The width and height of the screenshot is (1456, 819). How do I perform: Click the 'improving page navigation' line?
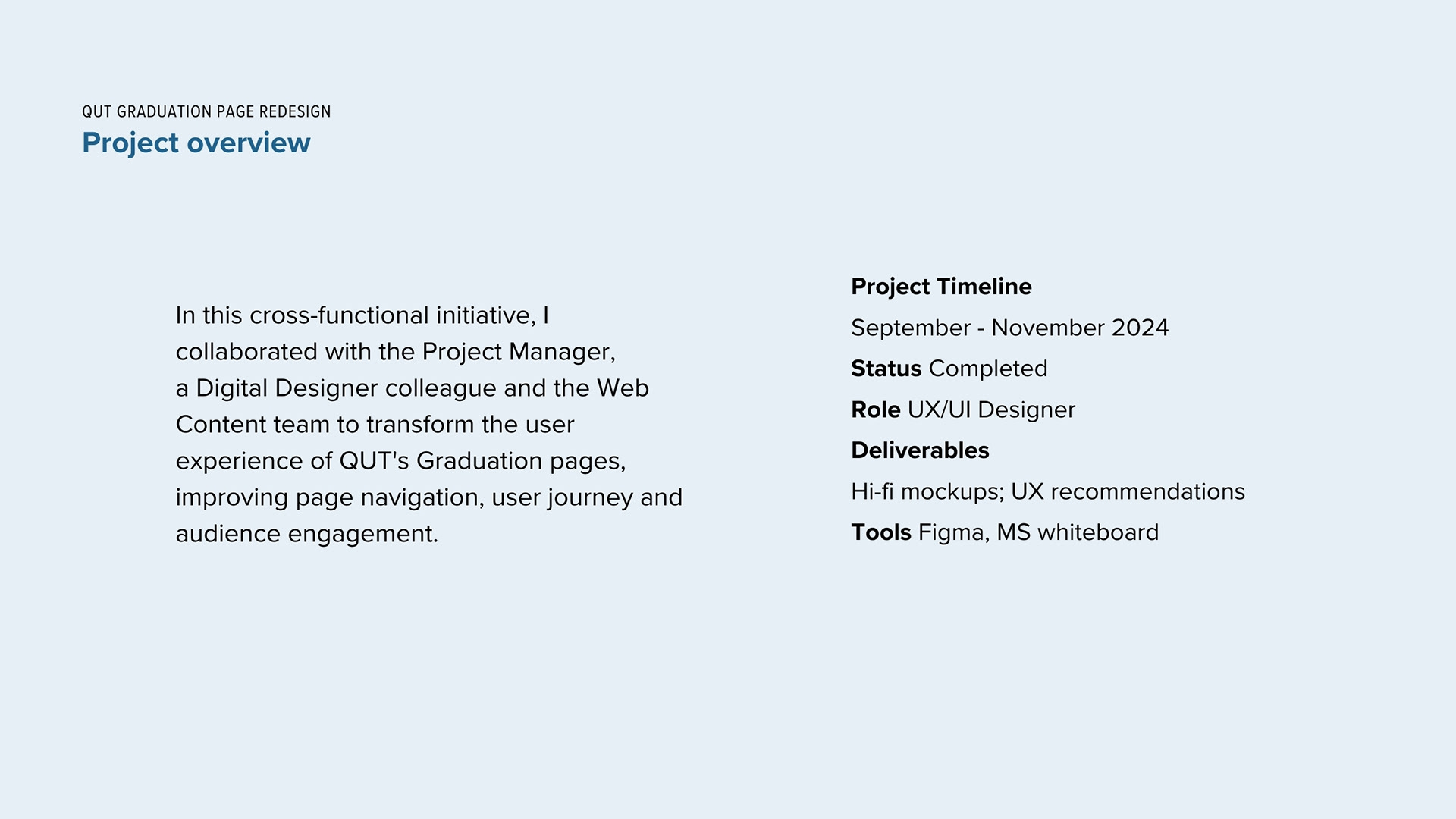(429, 497)
